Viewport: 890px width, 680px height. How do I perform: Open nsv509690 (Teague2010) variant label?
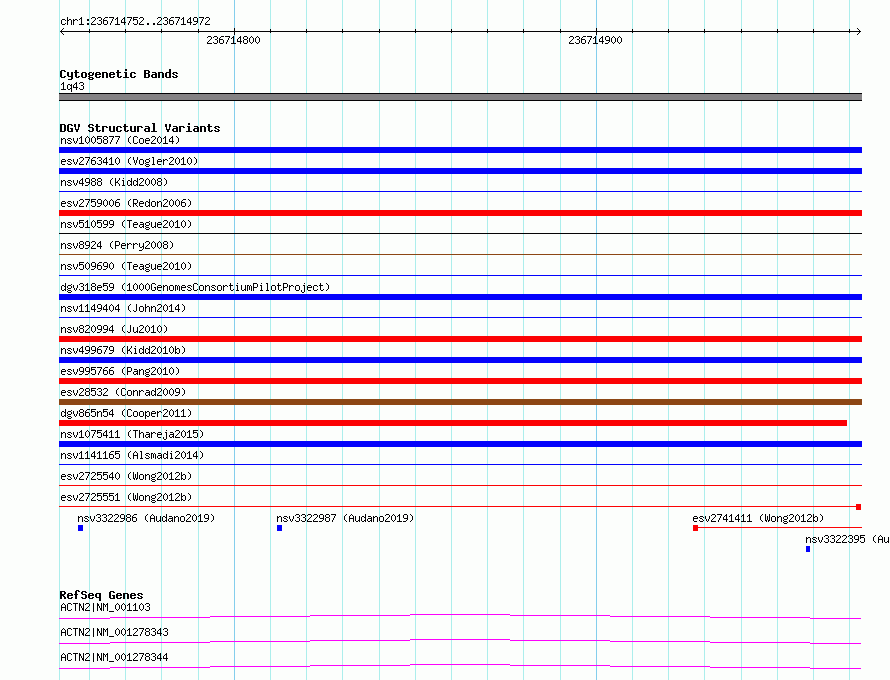127,266
